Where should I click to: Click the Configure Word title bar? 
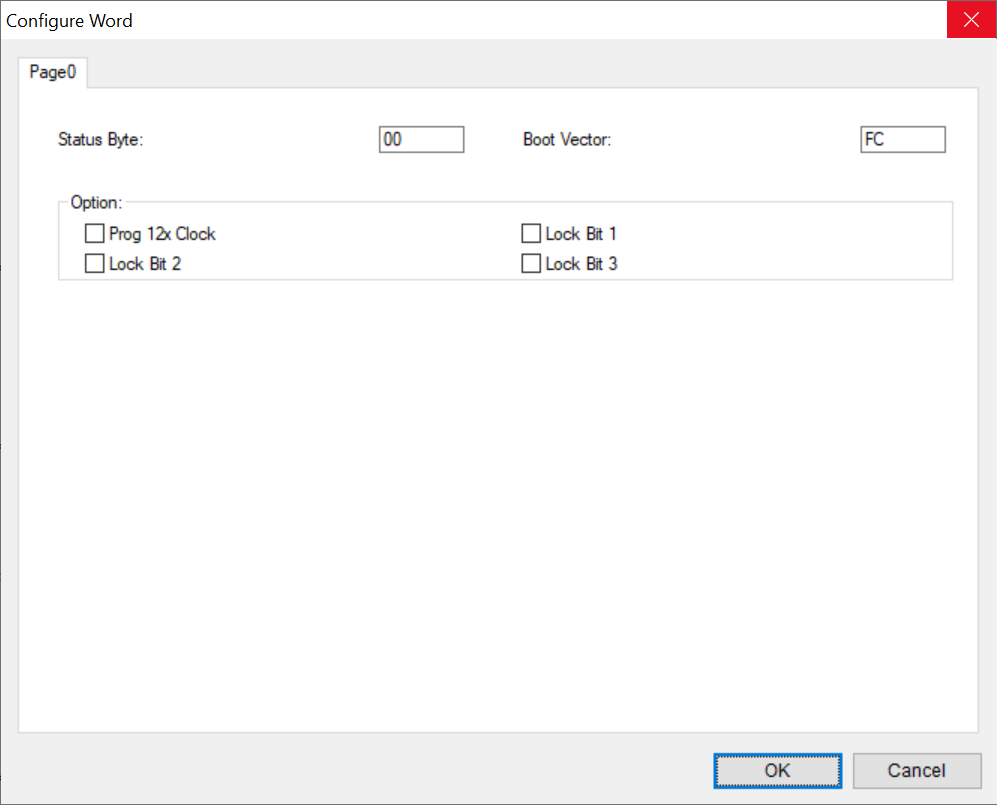tap(474, 20)
